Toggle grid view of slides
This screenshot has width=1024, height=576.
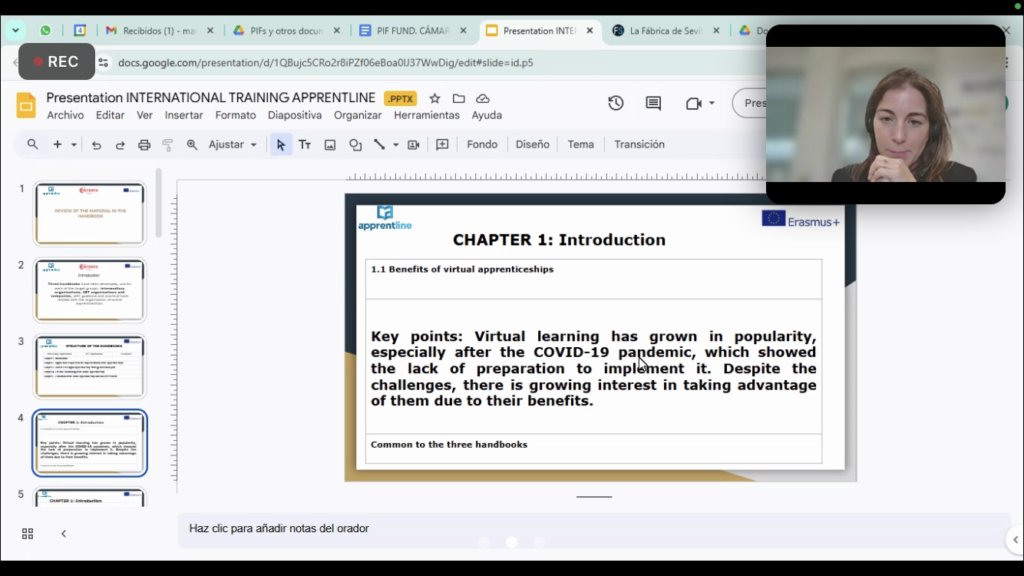point(27,534)
